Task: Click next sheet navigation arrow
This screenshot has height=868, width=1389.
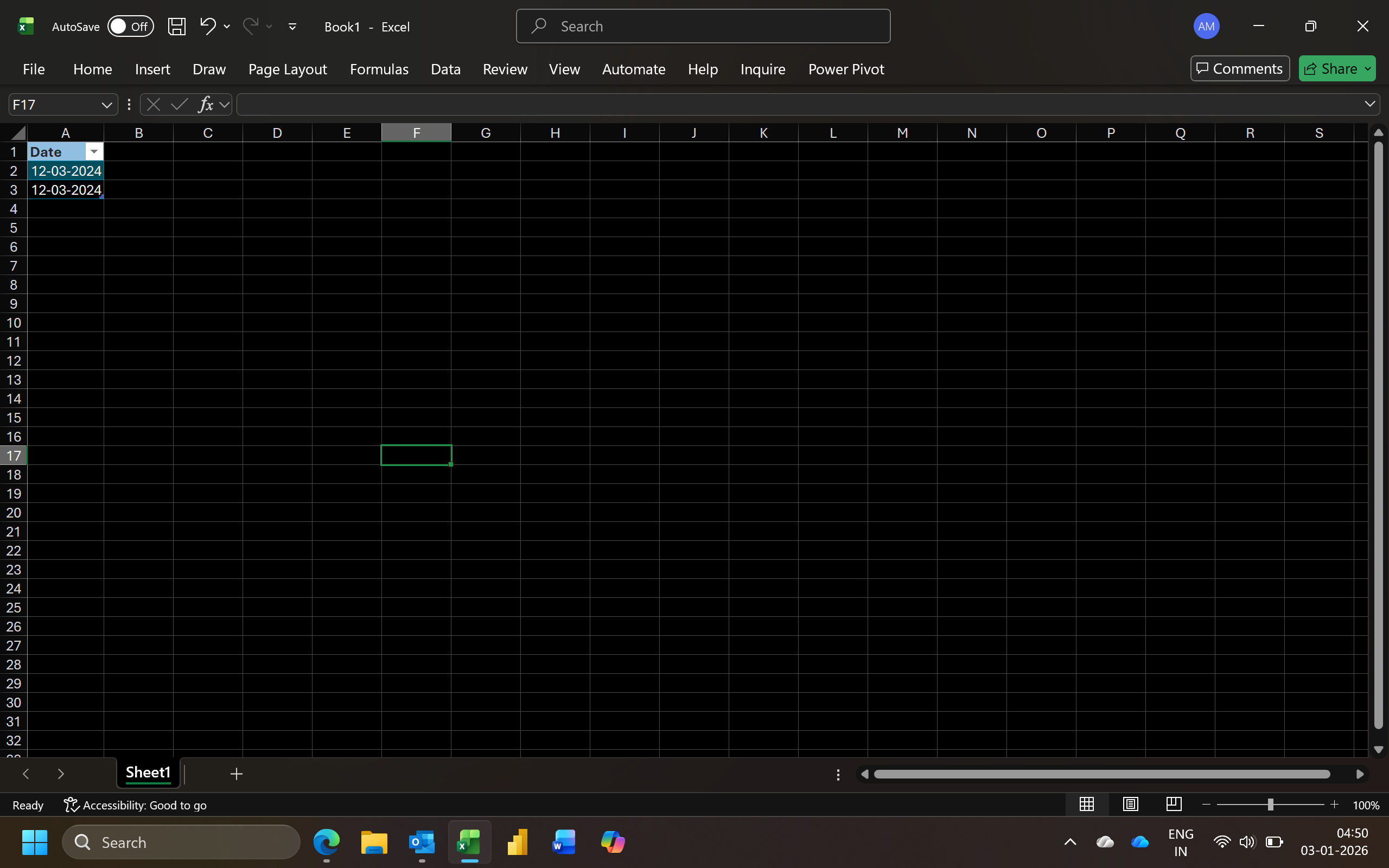Action: pos(61,774)
